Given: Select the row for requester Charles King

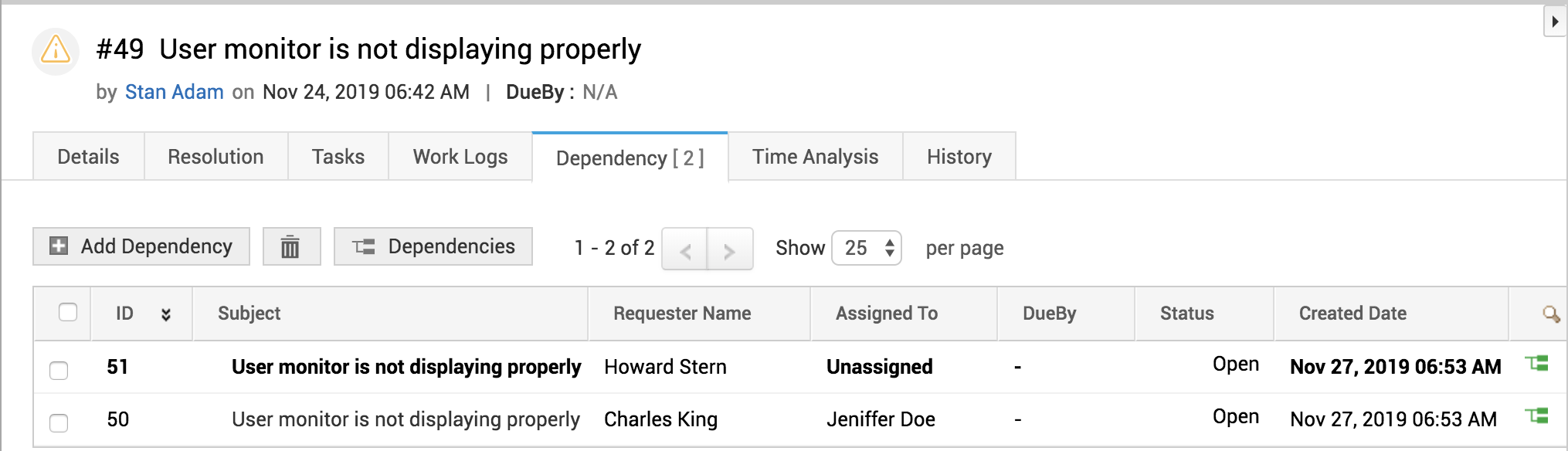Looking at the screenshot, I should click(660, 419).
